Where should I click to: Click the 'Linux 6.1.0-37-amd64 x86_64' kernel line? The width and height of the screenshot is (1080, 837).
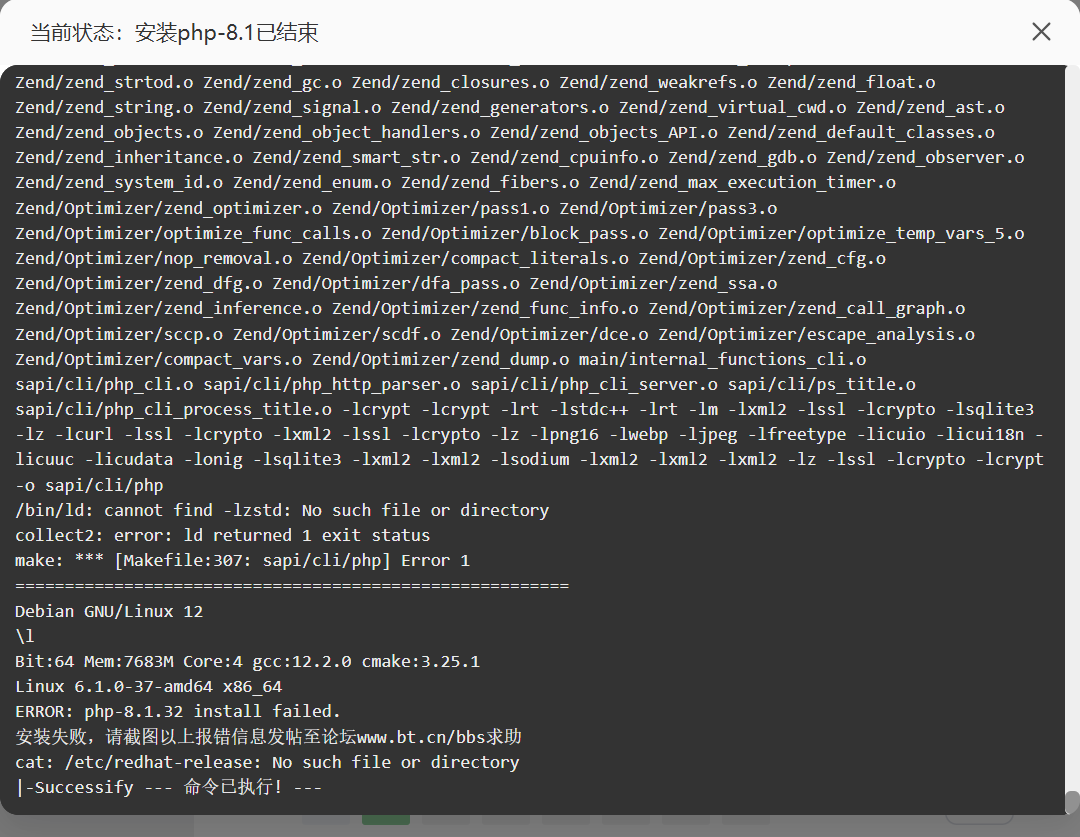148,687
